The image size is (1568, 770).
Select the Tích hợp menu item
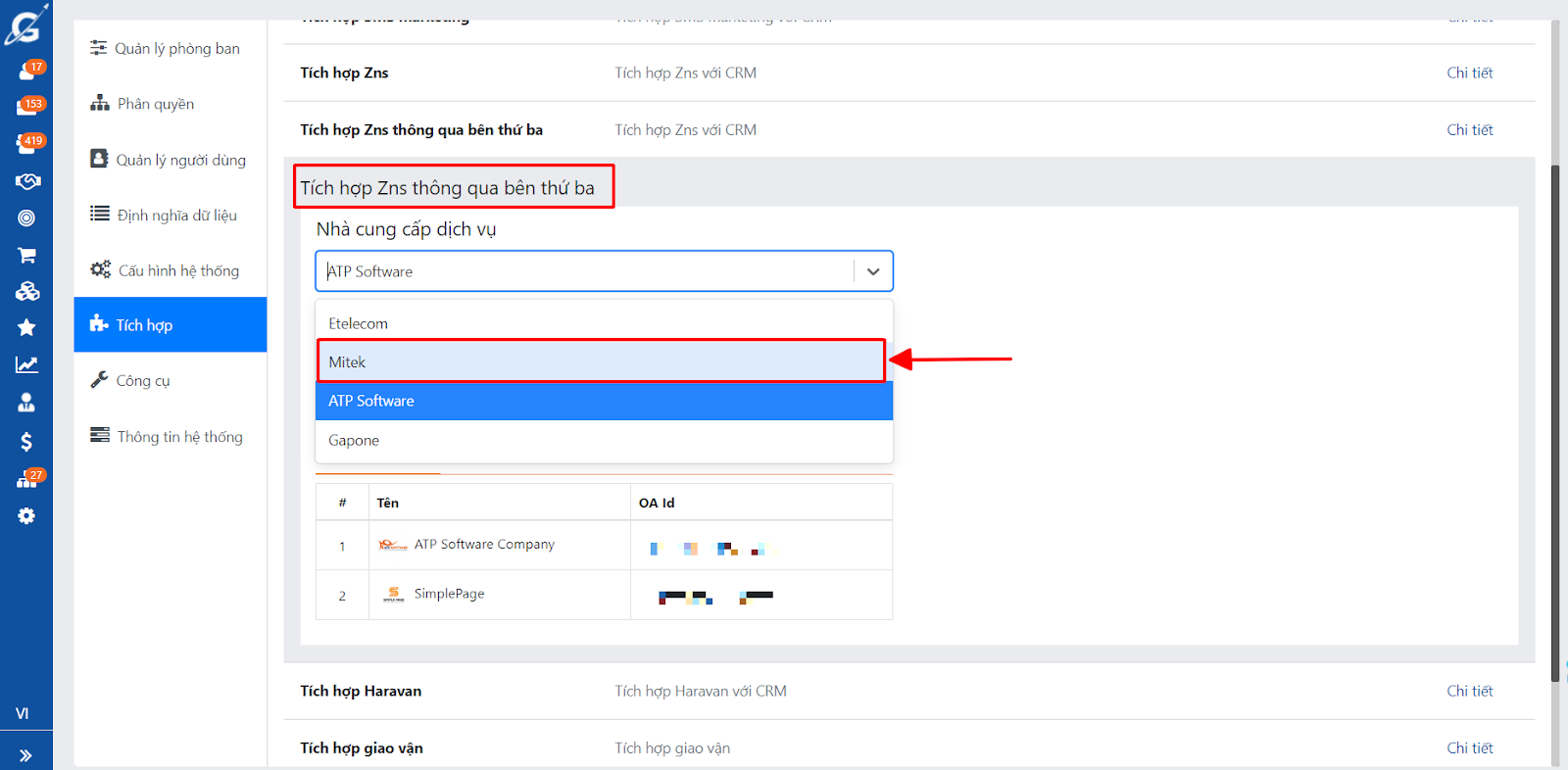pos(170,324)
